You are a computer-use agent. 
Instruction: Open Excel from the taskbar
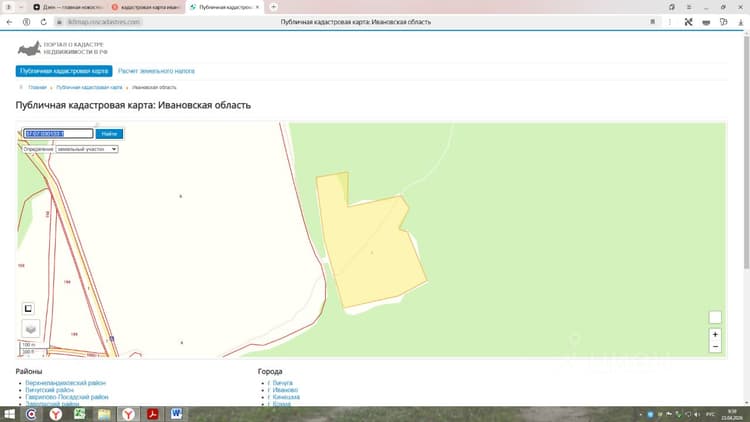click(x=79, y=414)
